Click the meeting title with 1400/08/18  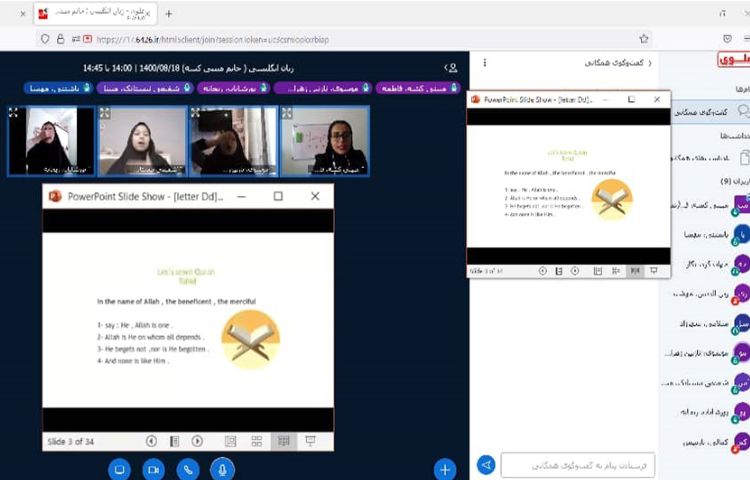click(188, 68)
